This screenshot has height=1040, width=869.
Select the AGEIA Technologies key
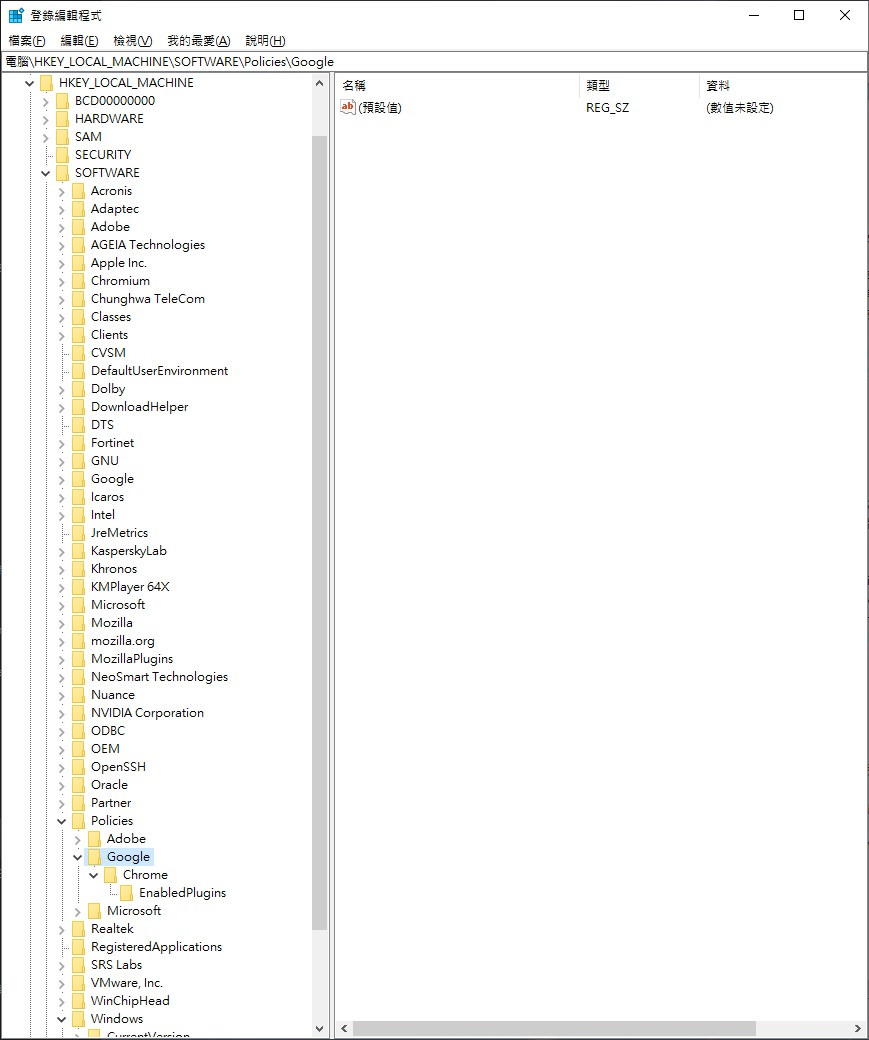click(x=148, y=245)
